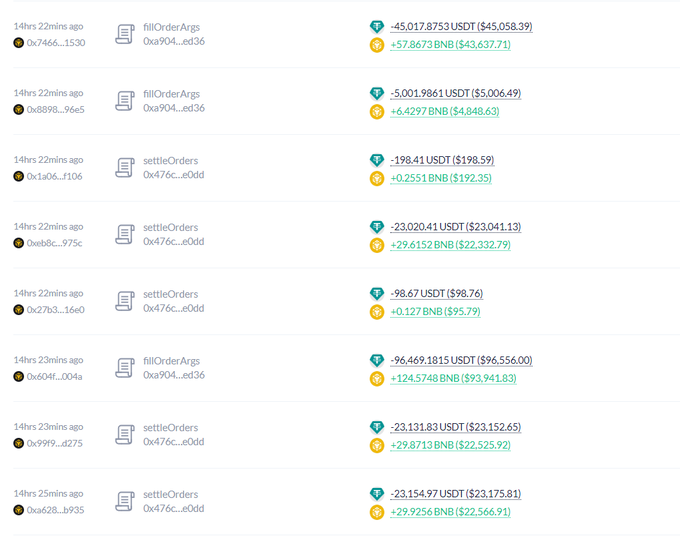
Task: Open contract 0x476c...e0dd in 0x1a06...f106 row
Action: pyautogui.click(x=174, y=175)
